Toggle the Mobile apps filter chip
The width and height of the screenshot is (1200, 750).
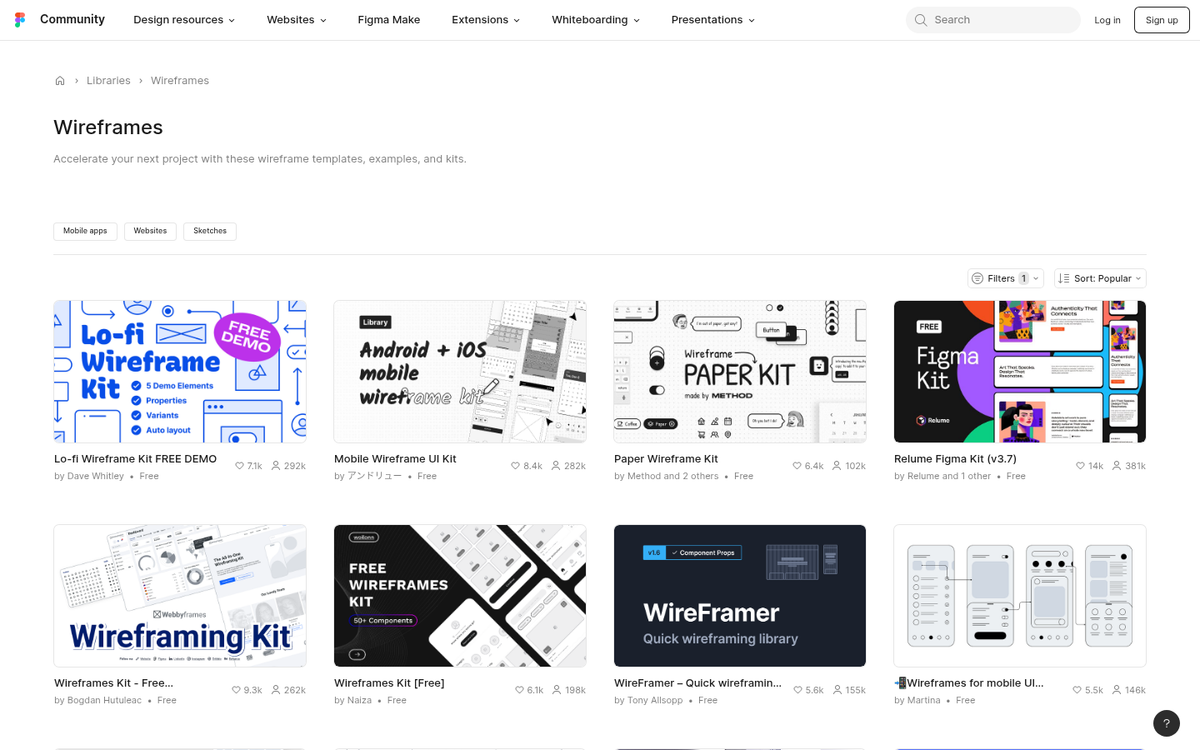point(85,231)
